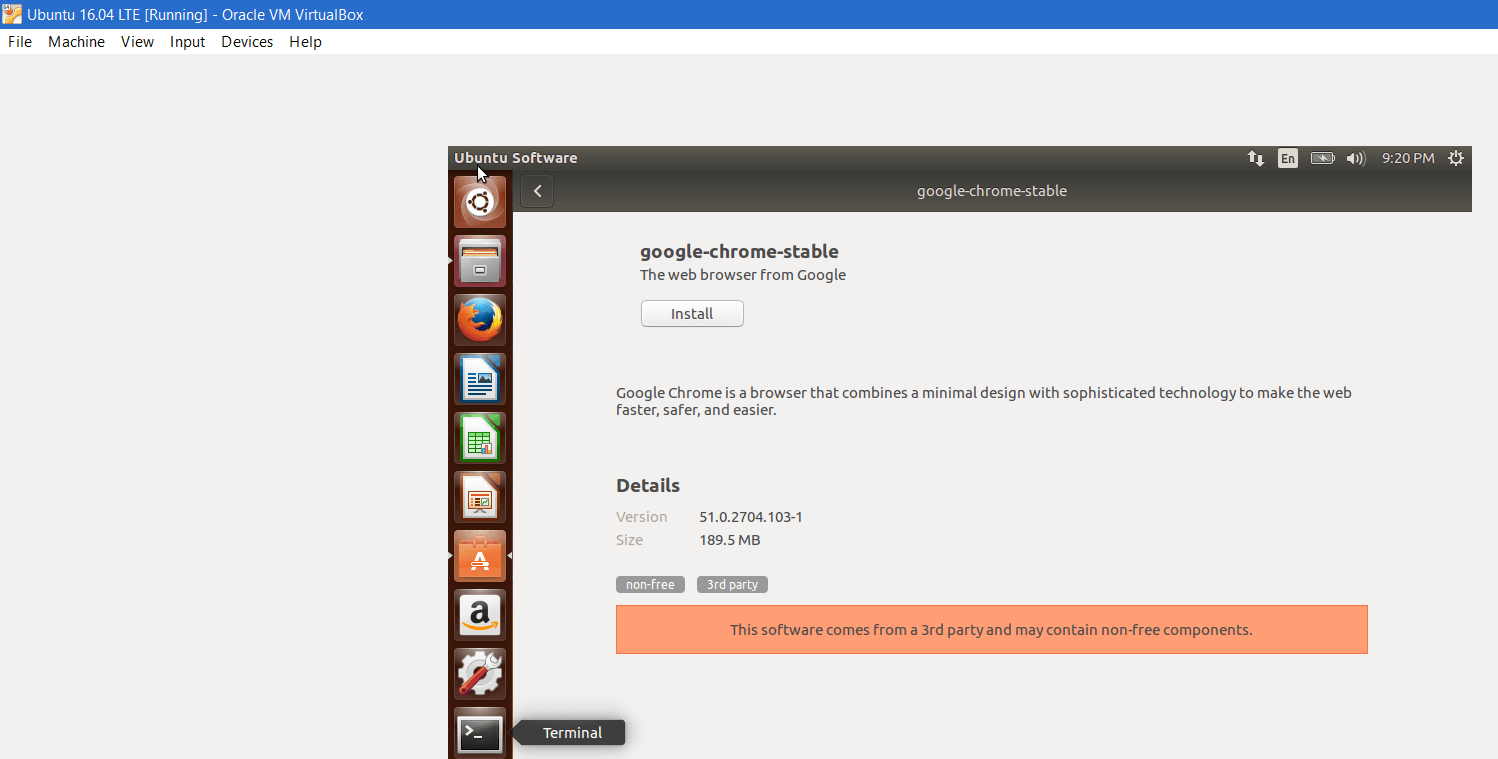Viewport: 1498px width, 759px height.
Task: Click the Ubuntu Software title in top panel
Action: (x=515, y=158)
